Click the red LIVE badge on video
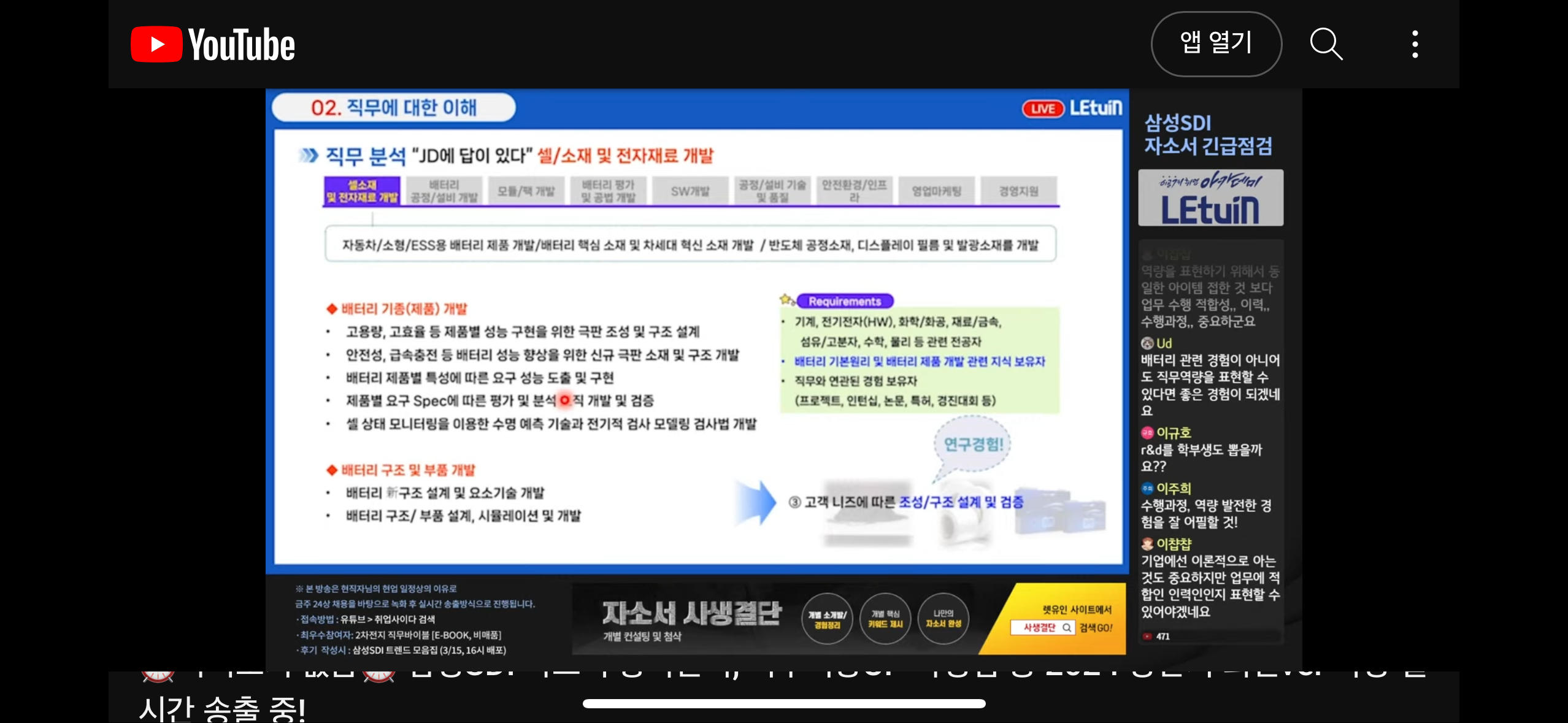 (x=1042, y=109)
